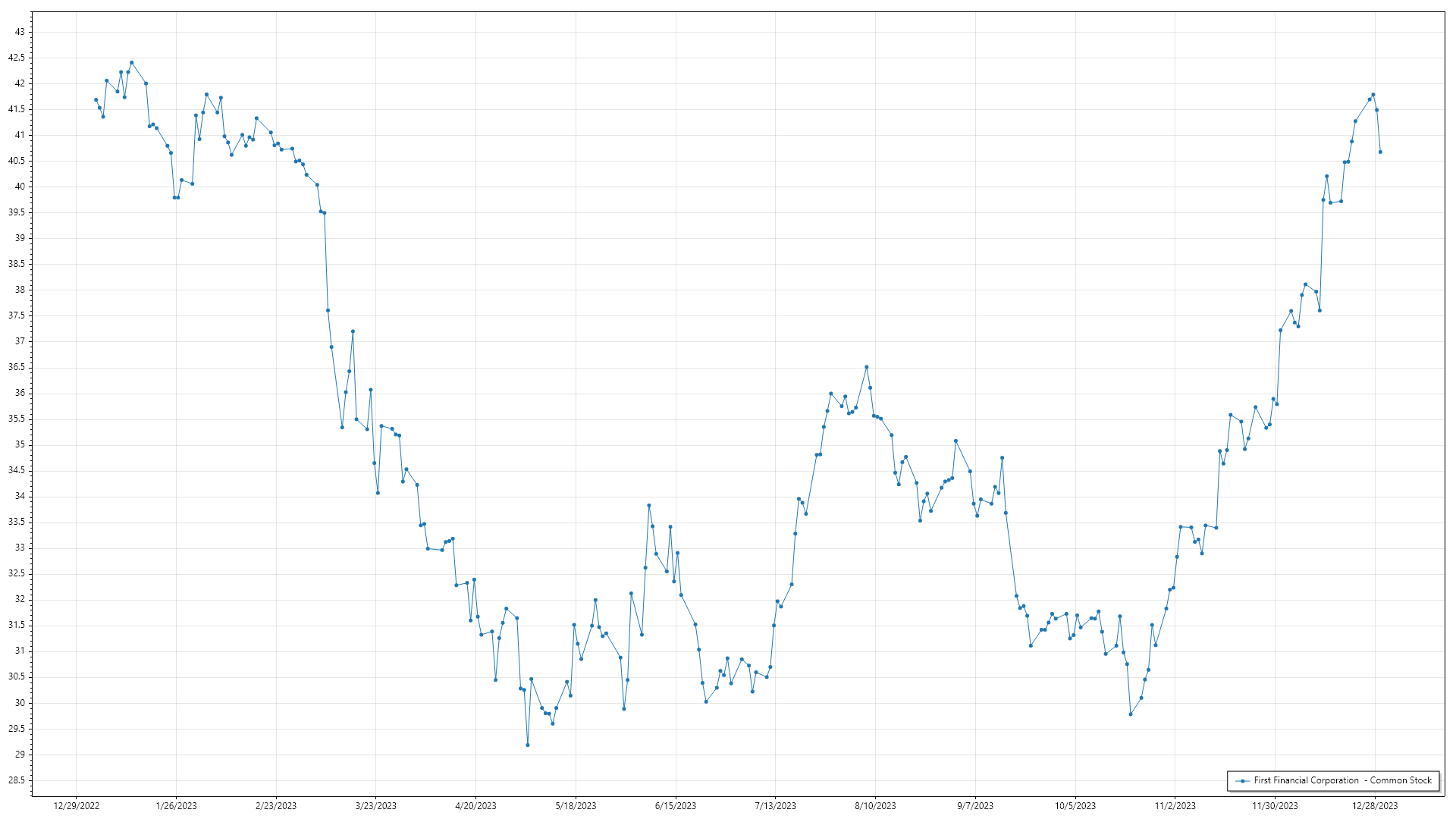The width and height of the screenshot is (1456, 819).
Task: Click the 28.5 y-axis value label
Action: click(17, 780)
